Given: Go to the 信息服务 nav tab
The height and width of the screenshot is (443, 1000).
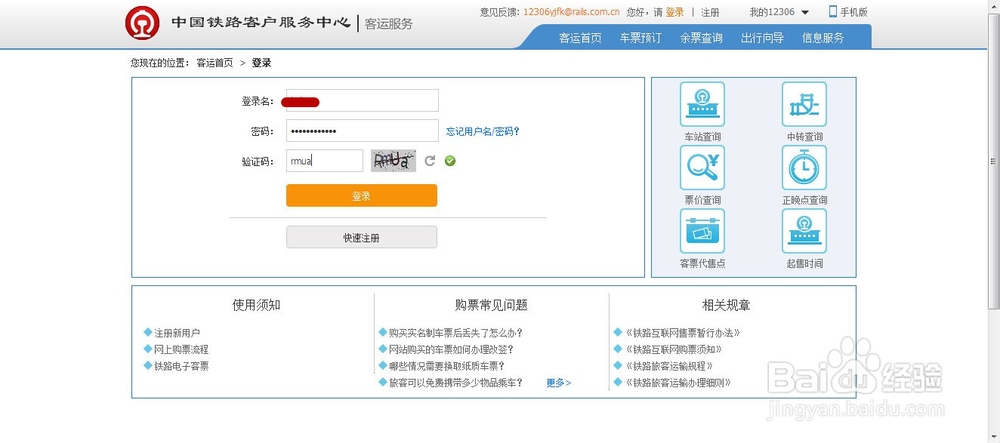Looking at the screenshot, I should pyautogui.click(x=823, y=38).
